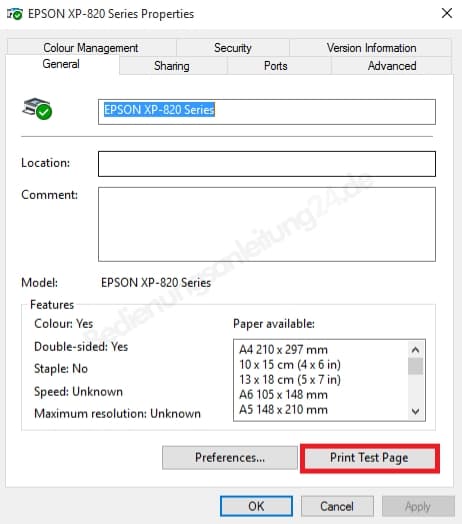Image resolution: width=462 pixels, height=524 pixels.
Task: Click the title bar printer icon
Action: click(x=15, y=14)
